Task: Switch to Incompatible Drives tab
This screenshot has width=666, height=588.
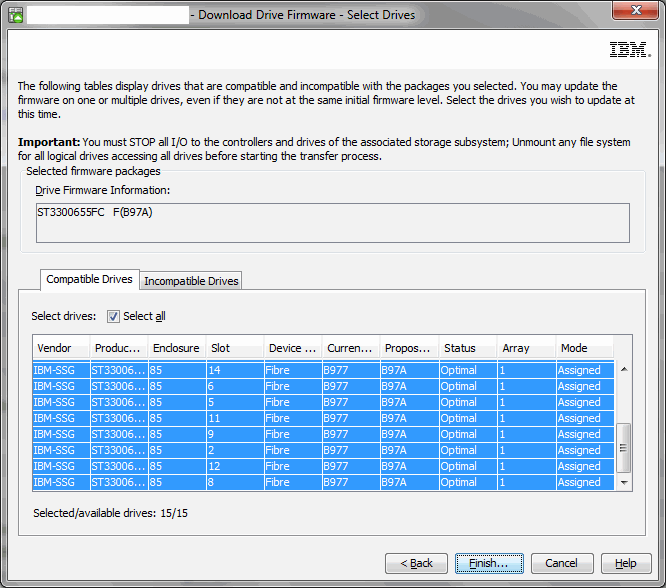Action: 191,281
